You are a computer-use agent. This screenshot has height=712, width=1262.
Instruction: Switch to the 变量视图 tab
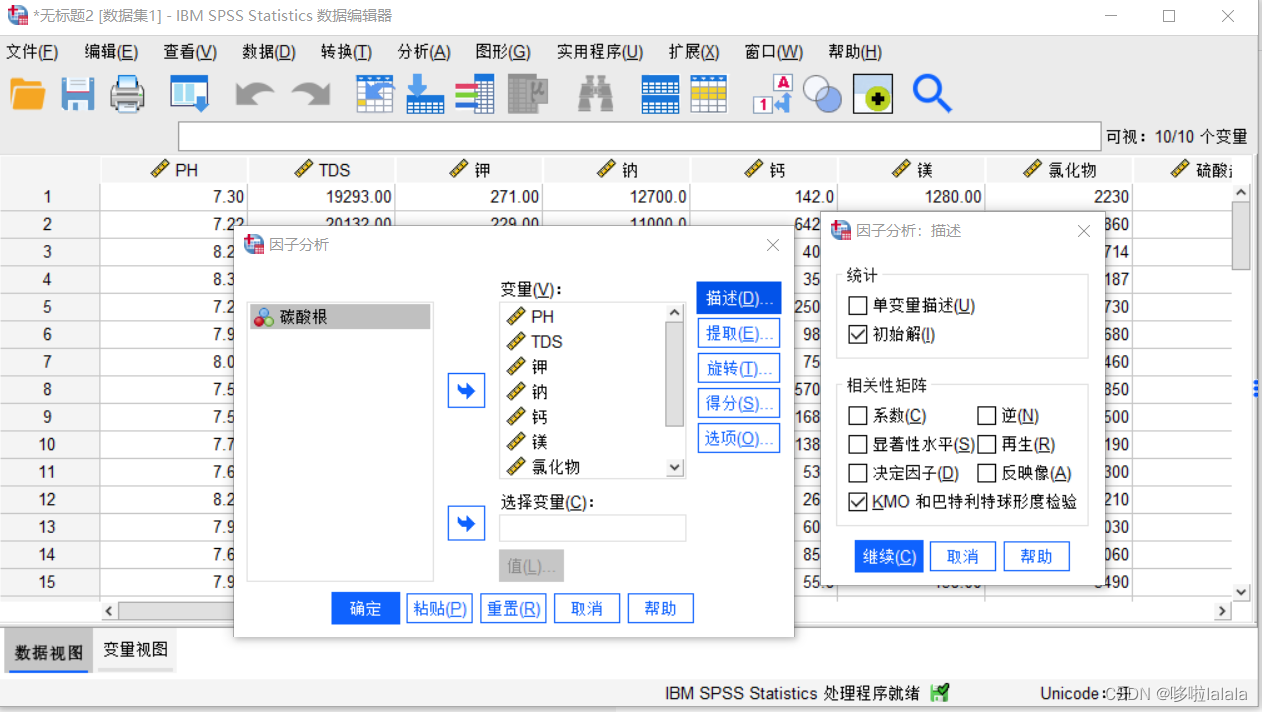coord(135,650)
